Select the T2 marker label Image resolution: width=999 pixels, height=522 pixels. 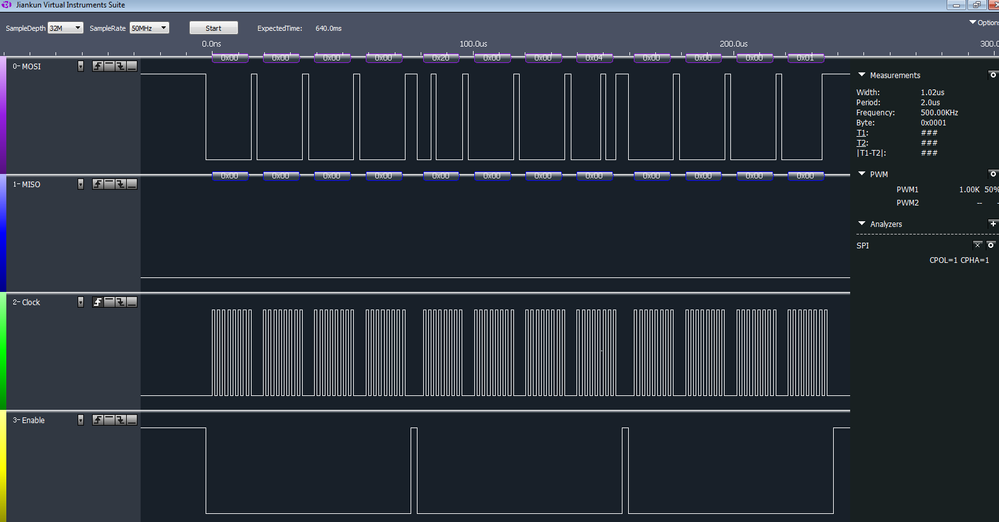pos(861,143)
